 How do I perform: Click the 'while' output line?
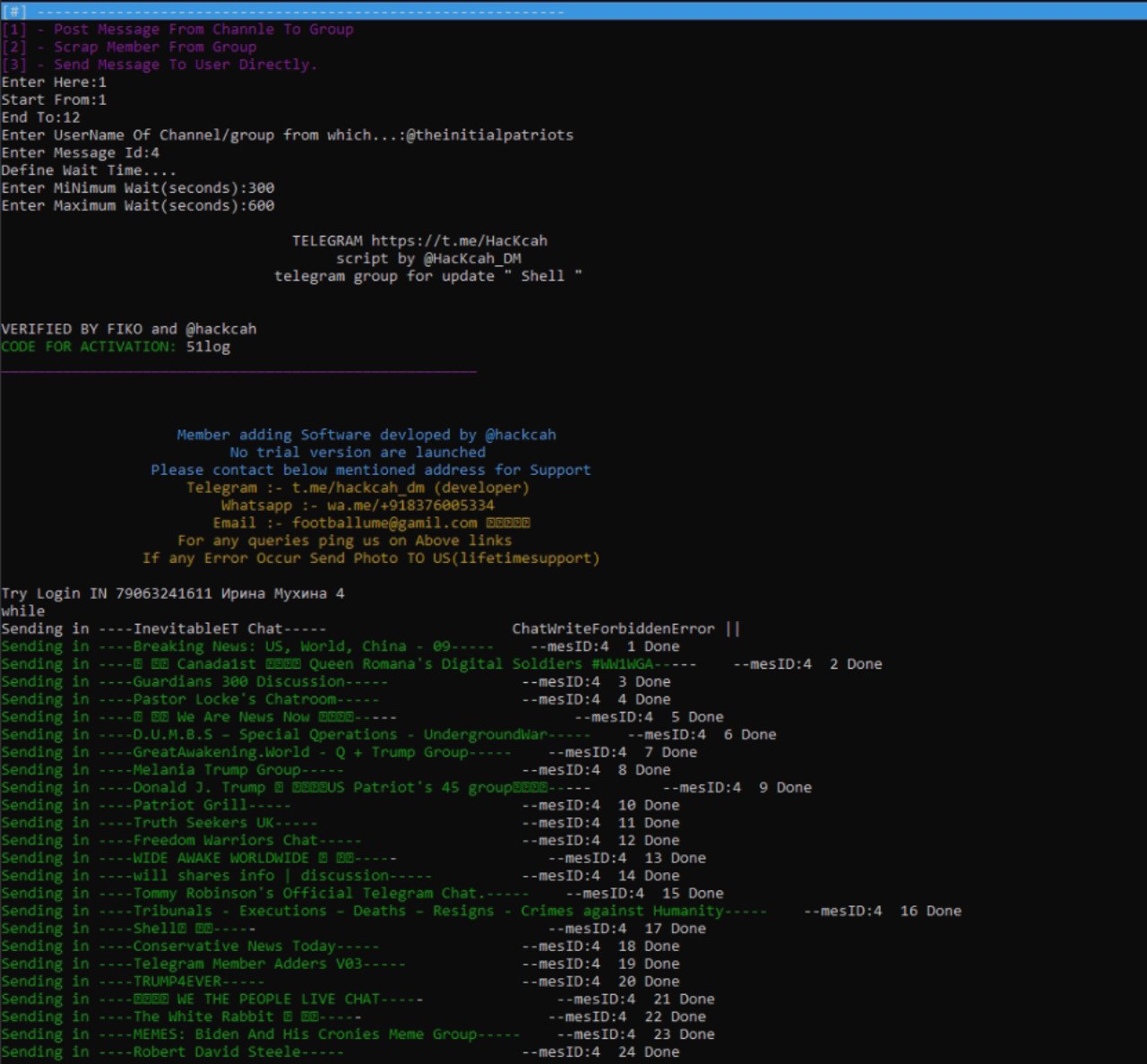click(23, 611)
